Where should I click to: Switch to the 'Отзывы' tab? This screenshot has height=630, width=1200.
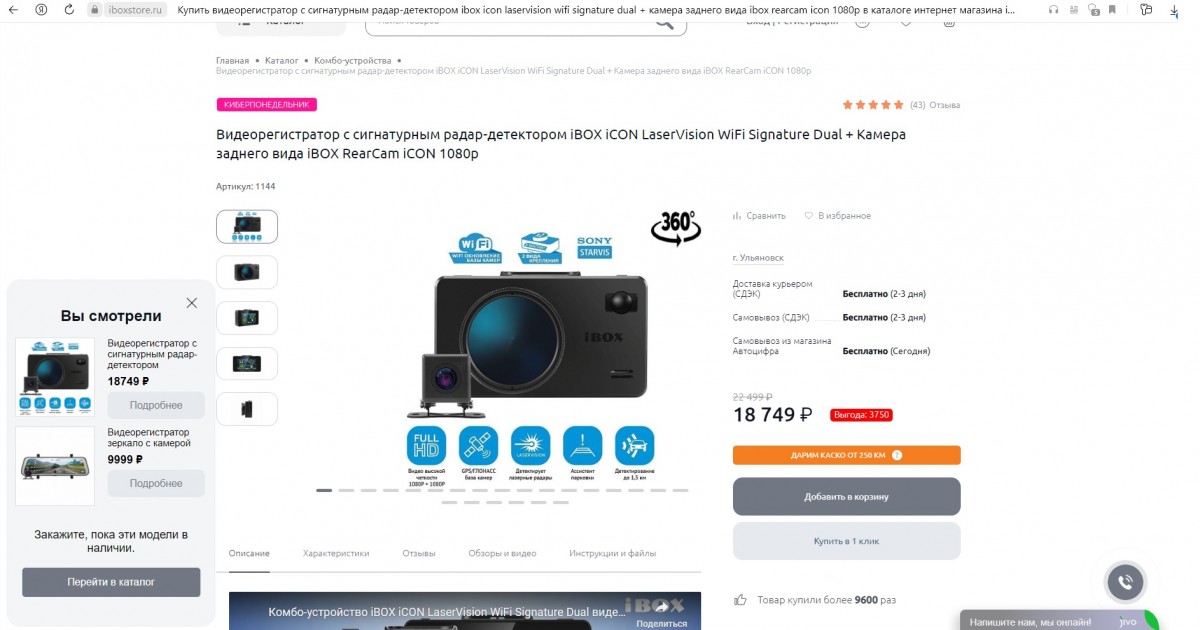418,553
